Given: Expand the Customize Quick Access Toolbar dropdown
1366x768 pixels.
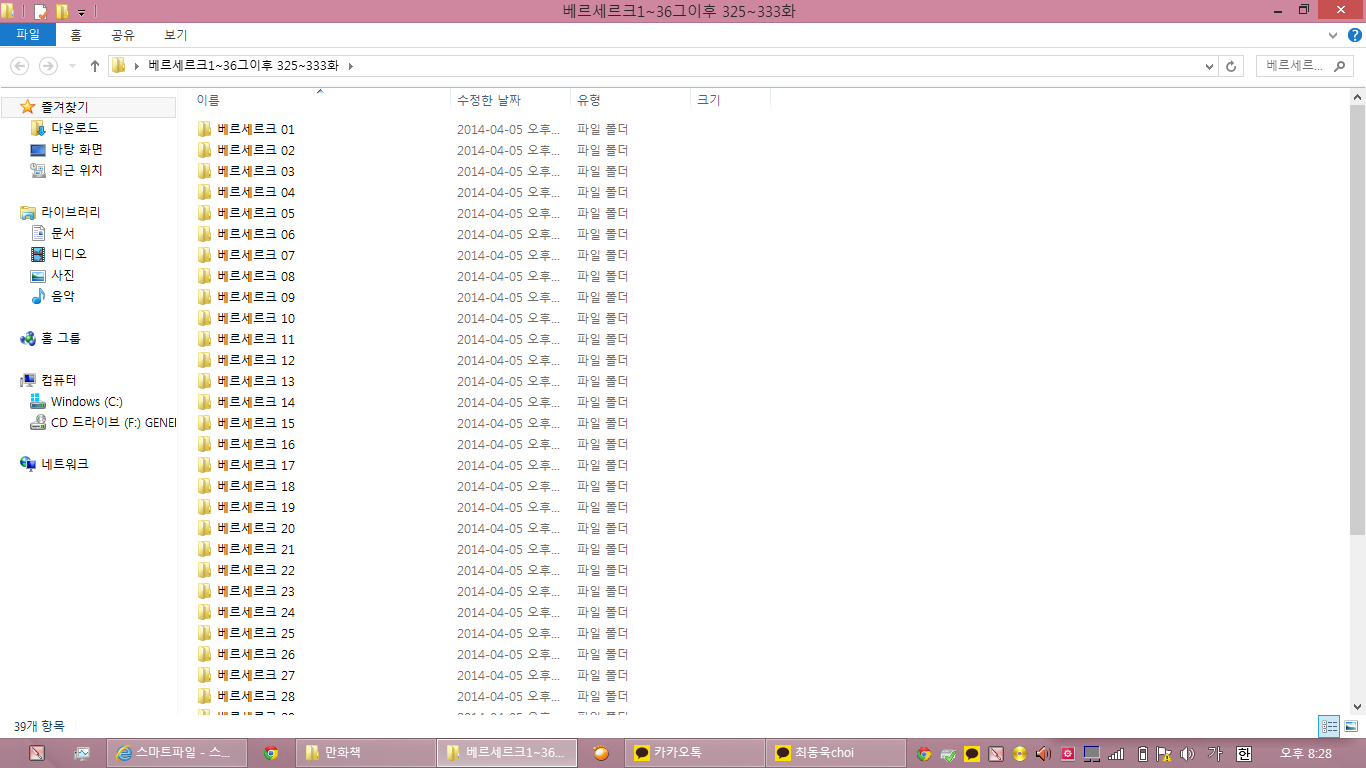Looking at the screenshot, I should pos(81,12).
